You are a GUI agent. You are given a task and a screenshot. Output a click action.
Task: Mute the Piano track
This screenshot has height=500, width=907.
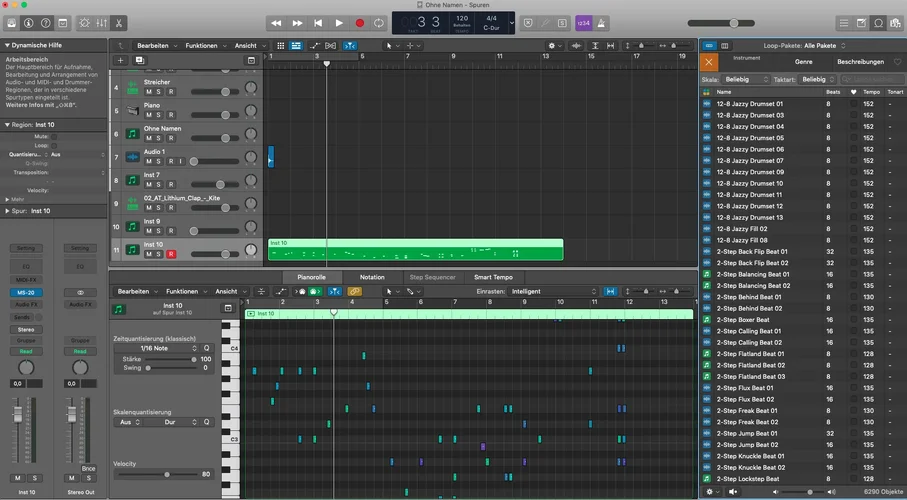click(148, 116)
